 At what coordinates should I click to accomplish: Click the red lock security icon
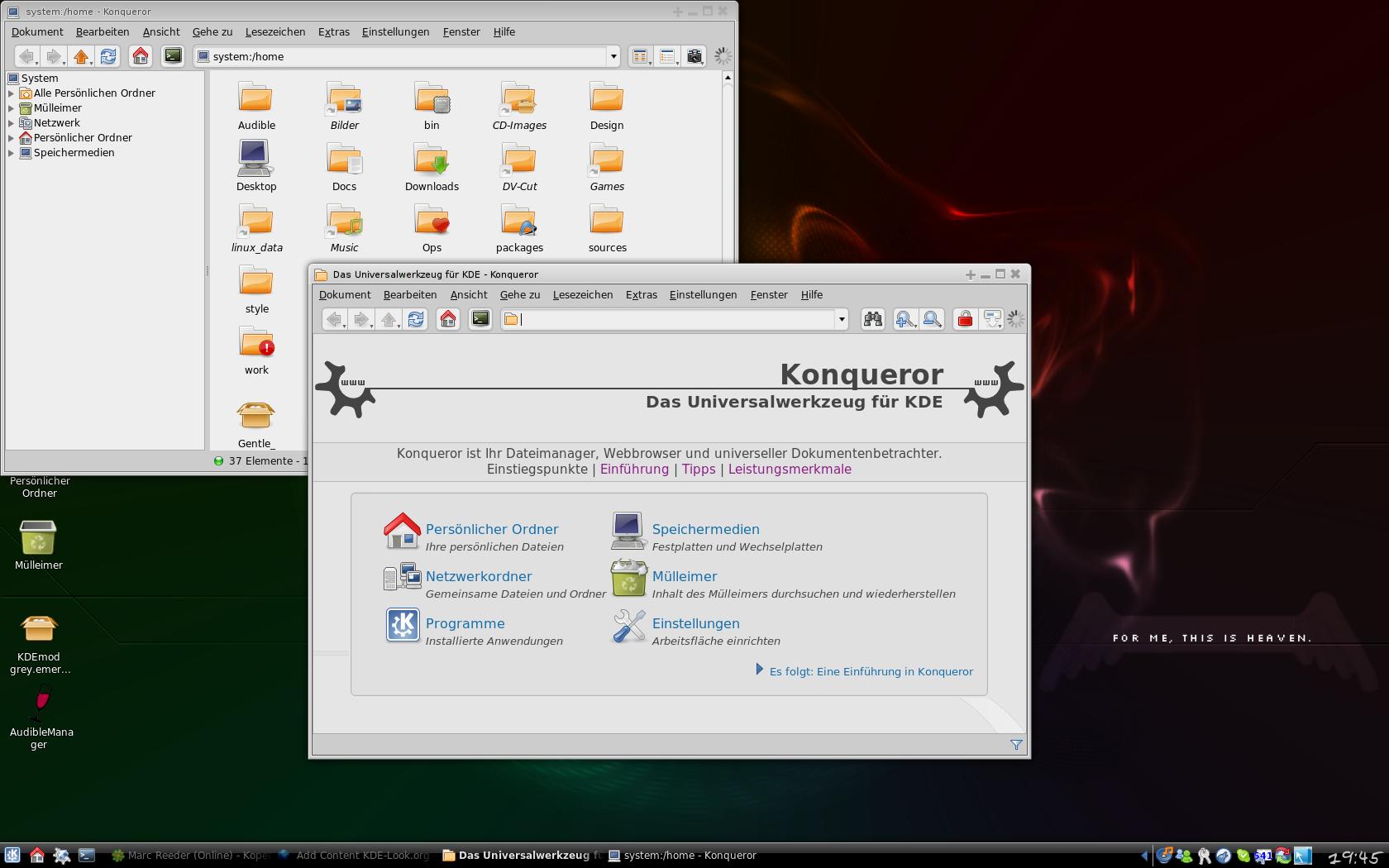(965, 319)
